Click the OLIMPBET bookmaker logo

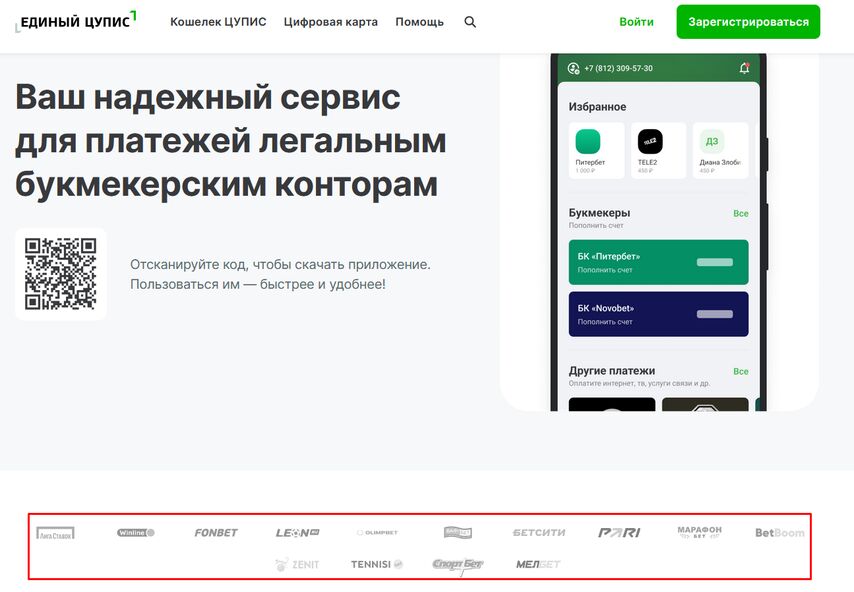[377, 533]
